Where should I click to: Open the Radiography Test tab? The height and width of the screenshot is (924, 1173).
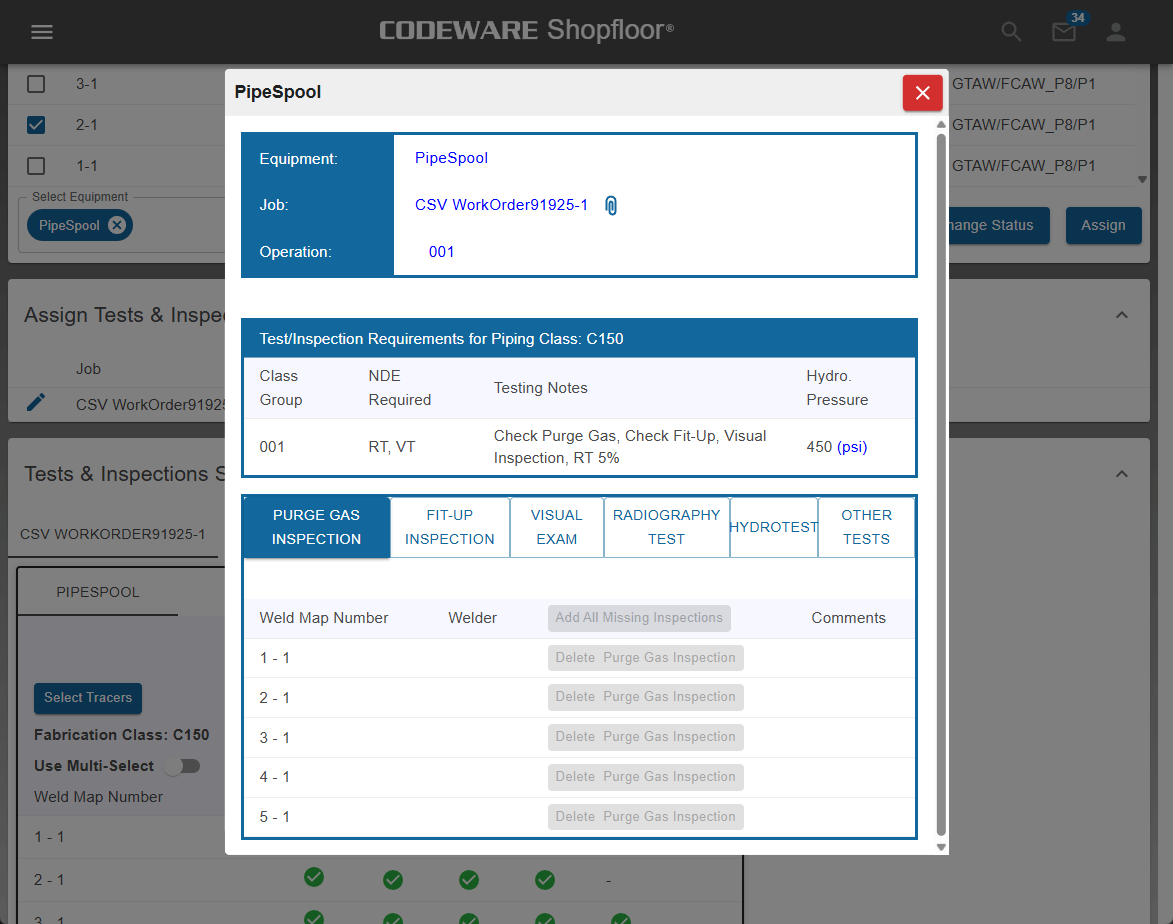(x=666, y=527)
